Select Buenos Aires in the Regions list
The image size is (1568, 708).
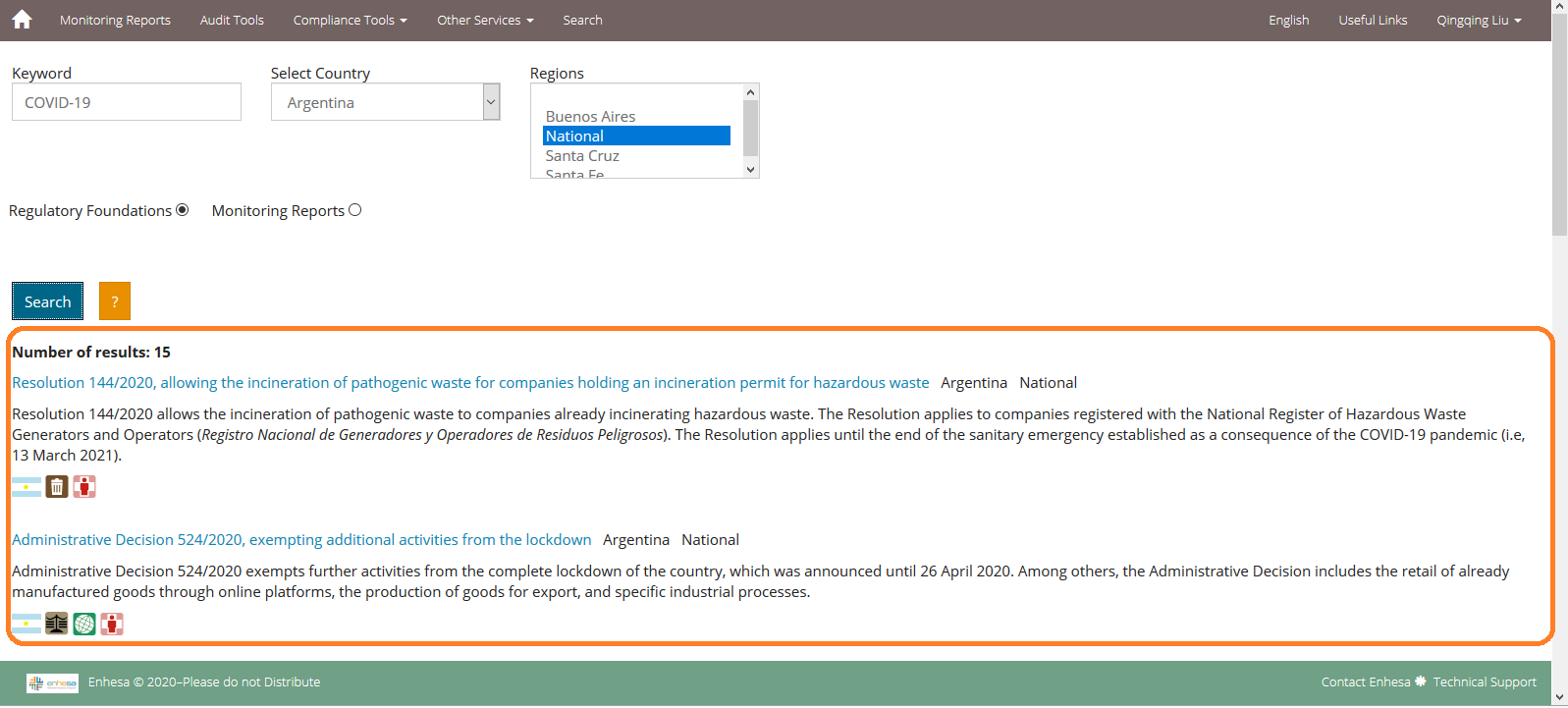coord(590,116)
